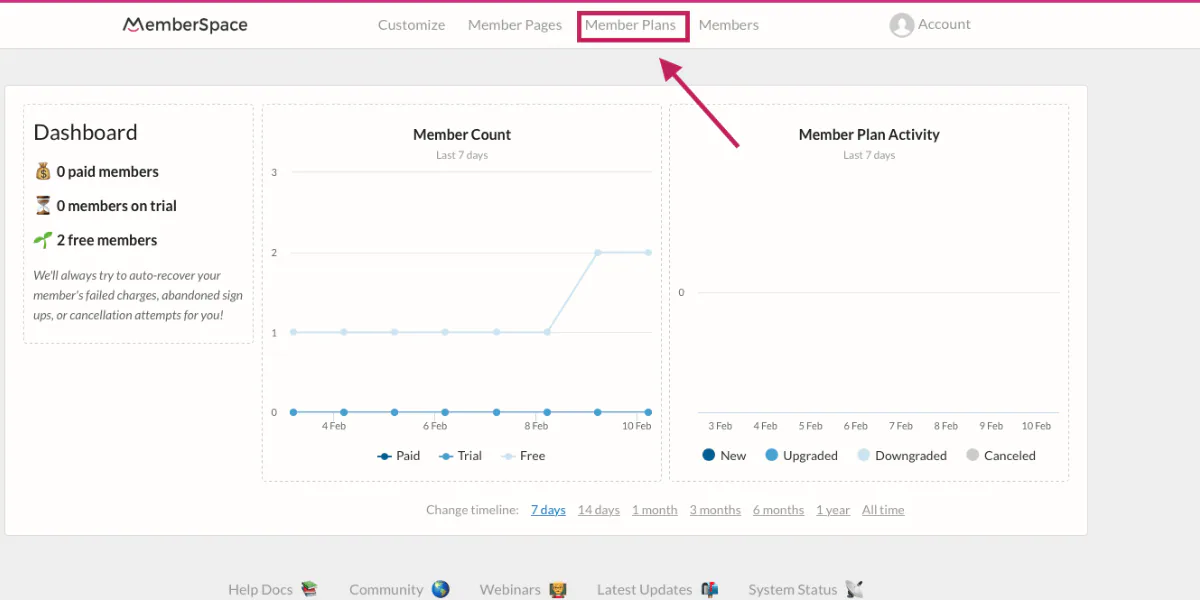Toggle the Downgraded legend item
1200x600 pixels.
point(902,455)
